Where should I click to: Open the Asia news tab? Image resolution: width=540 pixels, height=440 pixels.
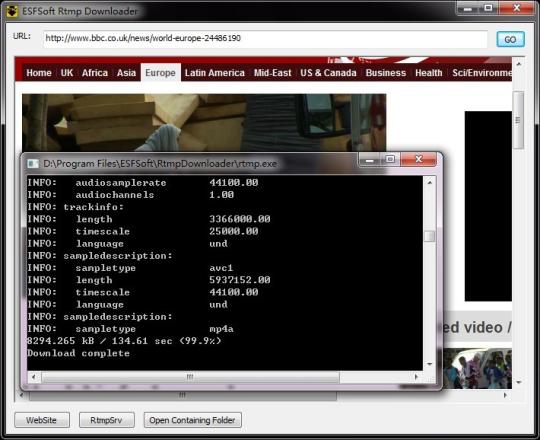[126, 73]
